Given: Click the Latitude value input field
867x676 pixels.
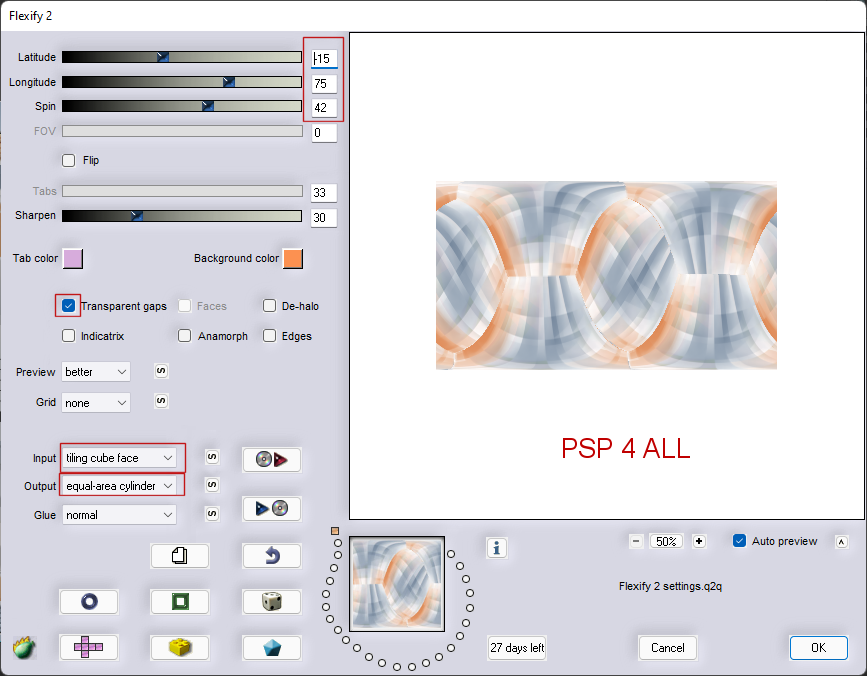Looking at the screenshot, I should tap(325, 59).
